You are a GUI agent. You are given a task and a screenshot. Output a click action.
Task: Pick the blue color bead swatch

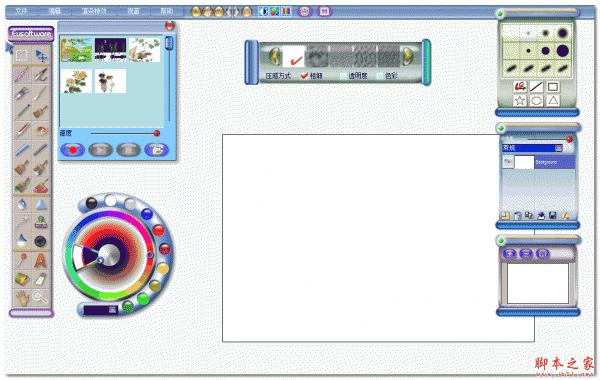pos(147,214)
